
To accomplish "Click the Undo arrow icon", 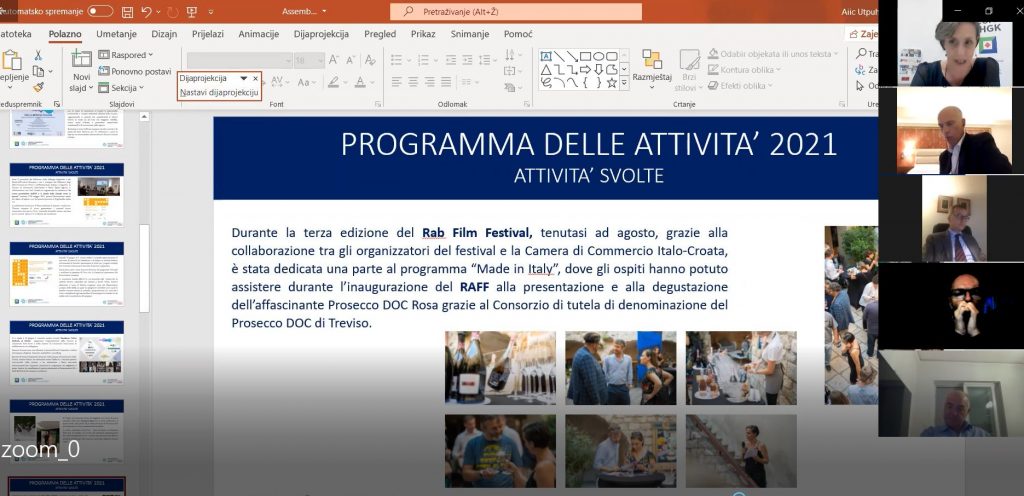I will click(146, 12).
